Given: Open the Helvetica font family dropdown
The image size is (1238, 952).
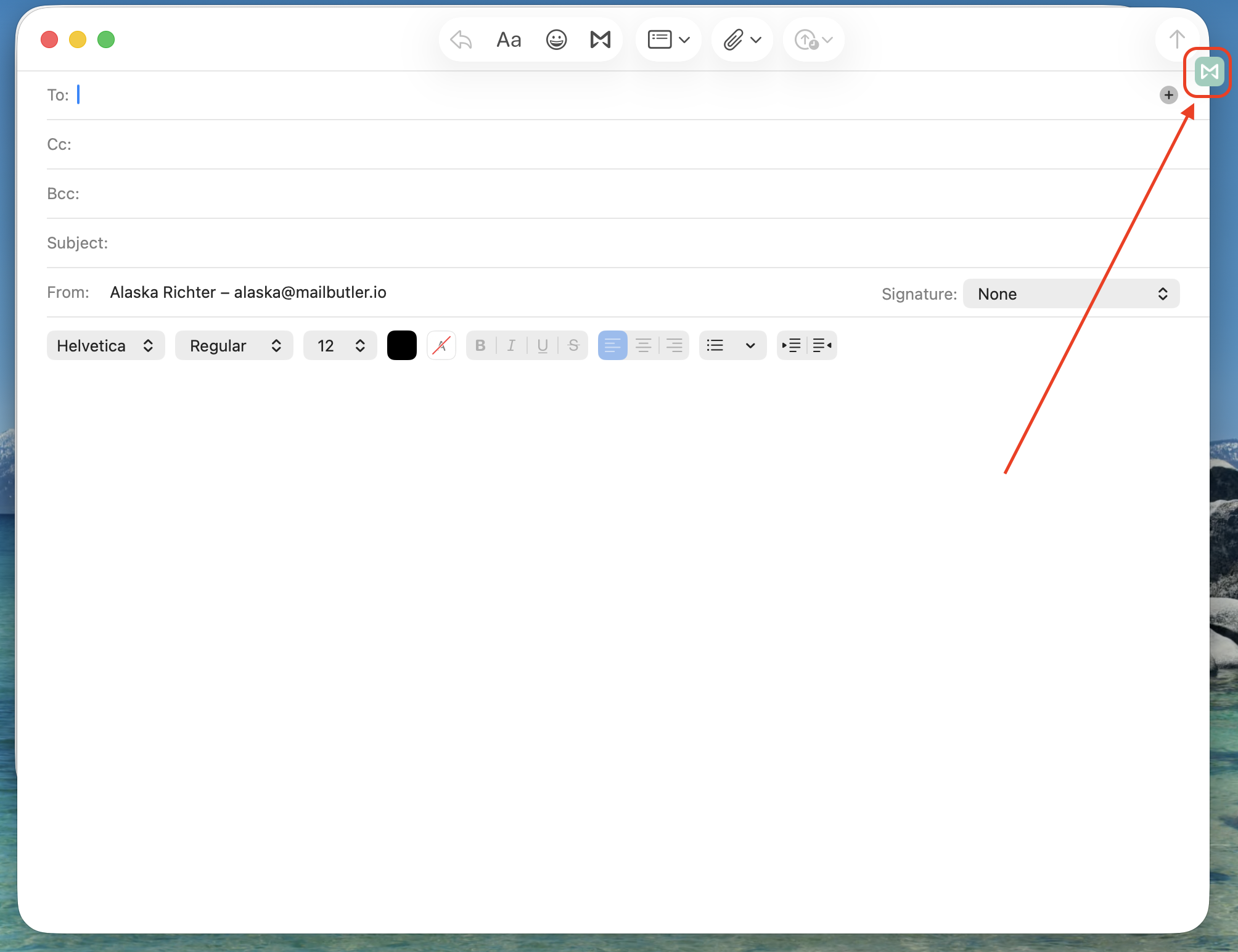Looking at the screenshot, I should point(105,345).
